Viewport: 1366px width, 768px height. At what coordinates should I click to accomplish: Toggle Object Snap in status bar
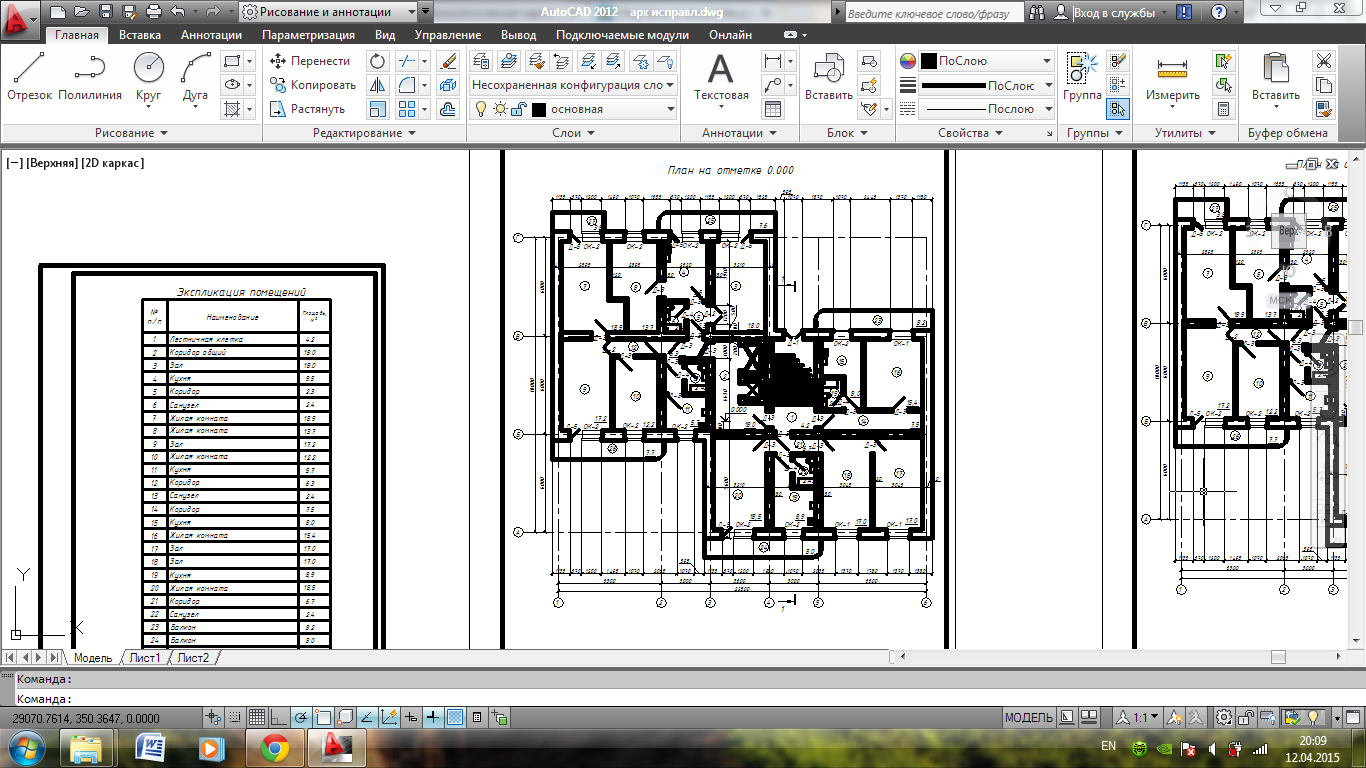coord(322,717)
